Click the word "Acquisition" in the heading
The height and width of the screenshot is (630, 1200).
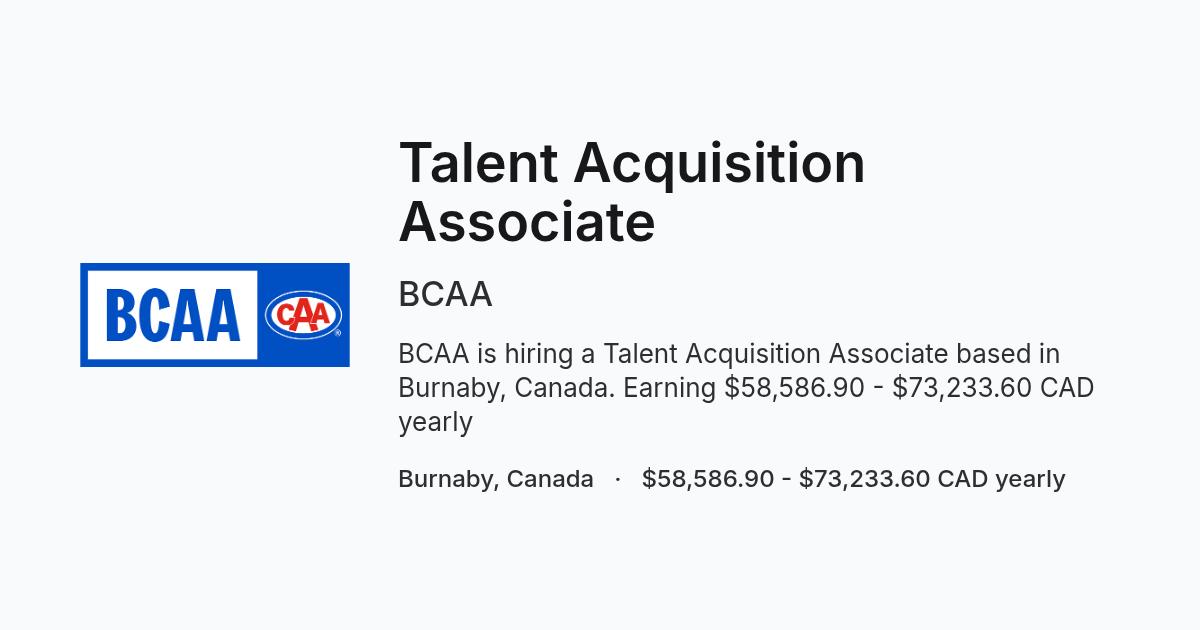click(719, 165)
